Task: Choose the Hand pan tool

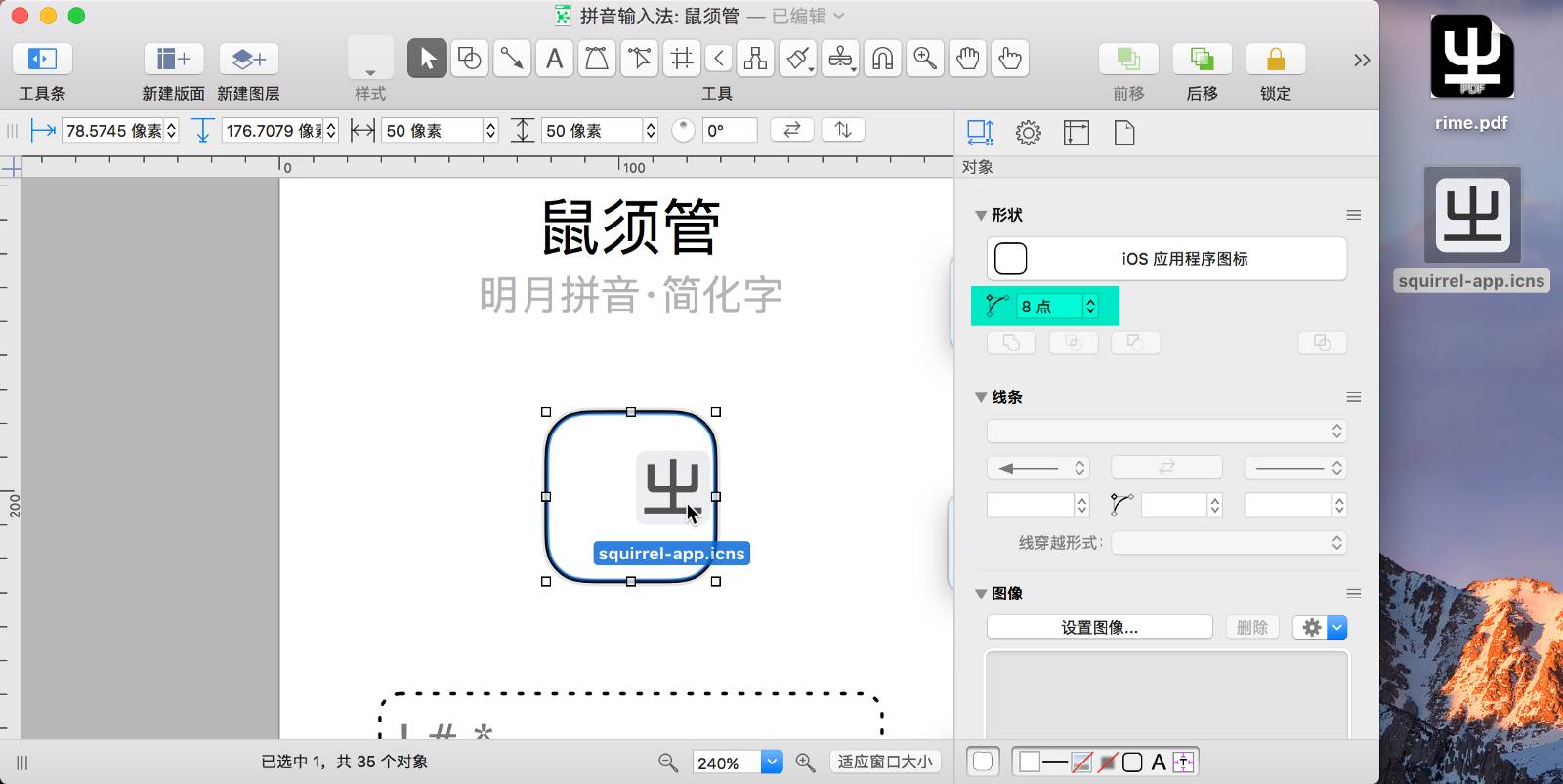Action: coord(967,59)
